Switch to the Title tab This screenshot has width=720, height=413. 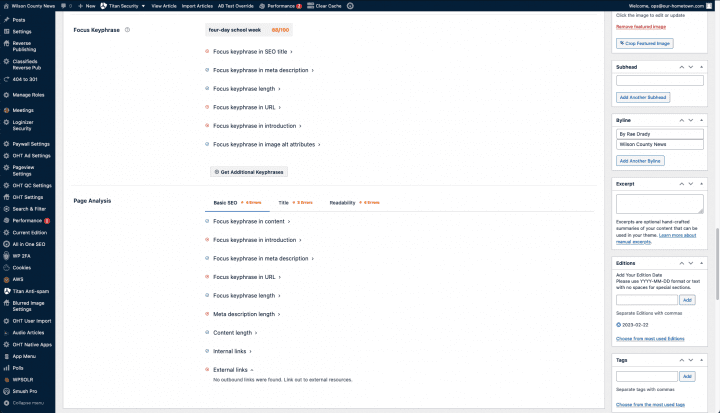tap(295, 203)
